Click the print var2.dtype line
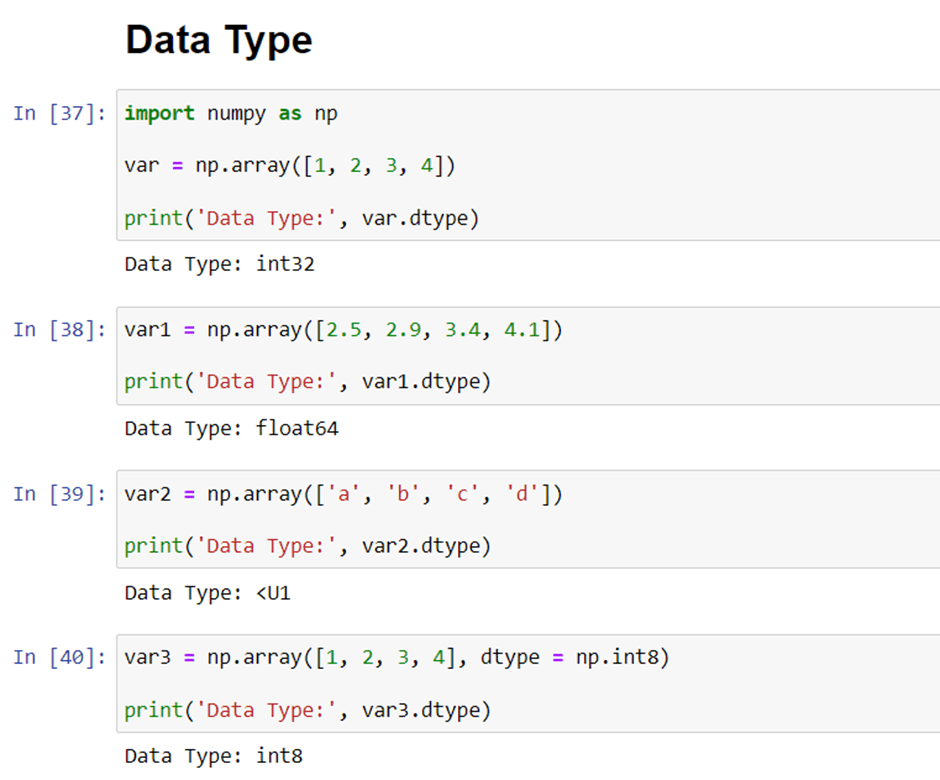 308,546
